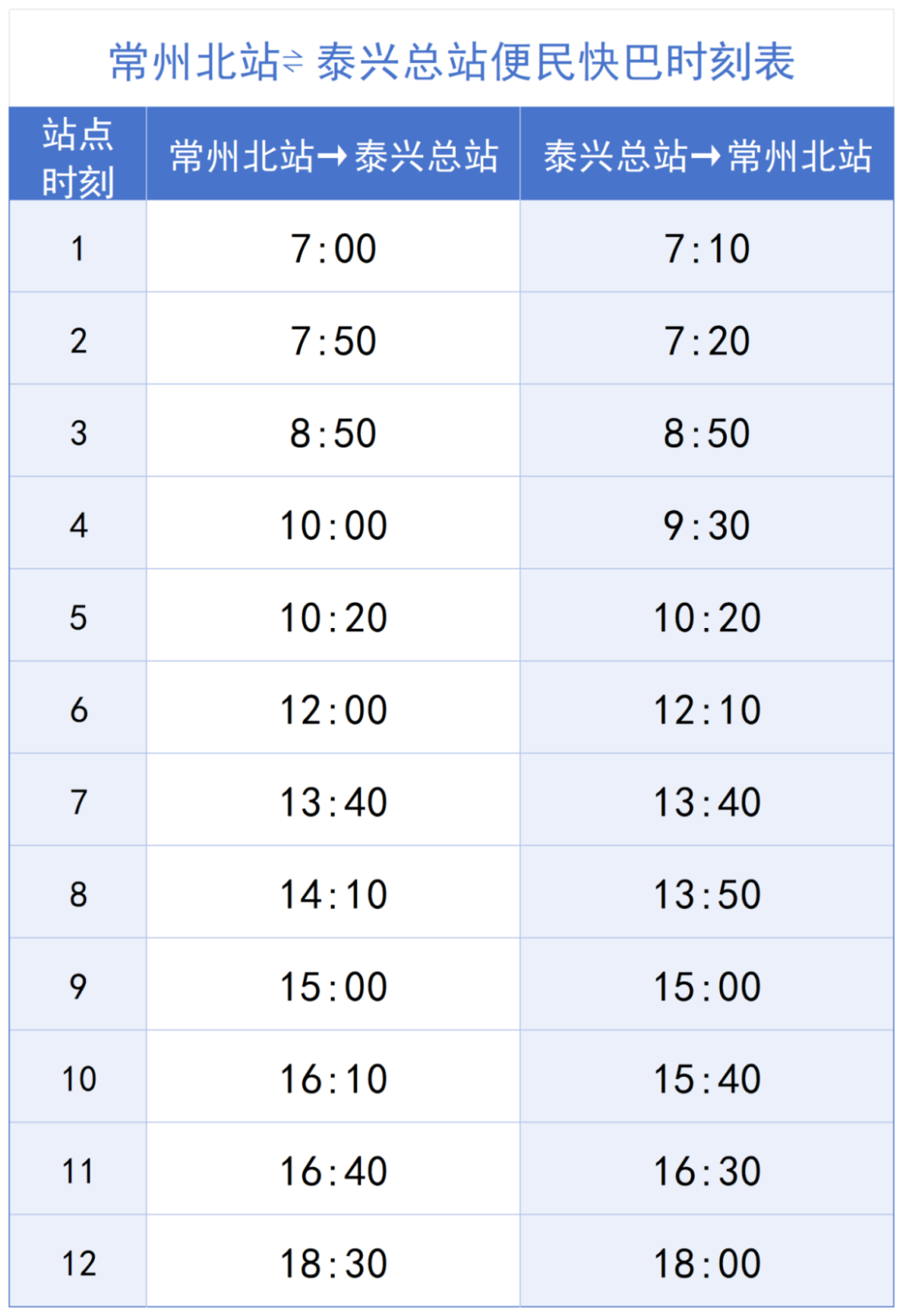Select the 10:00 departure cell
This screenshot has height=1316, width=903.
[334, 524]
